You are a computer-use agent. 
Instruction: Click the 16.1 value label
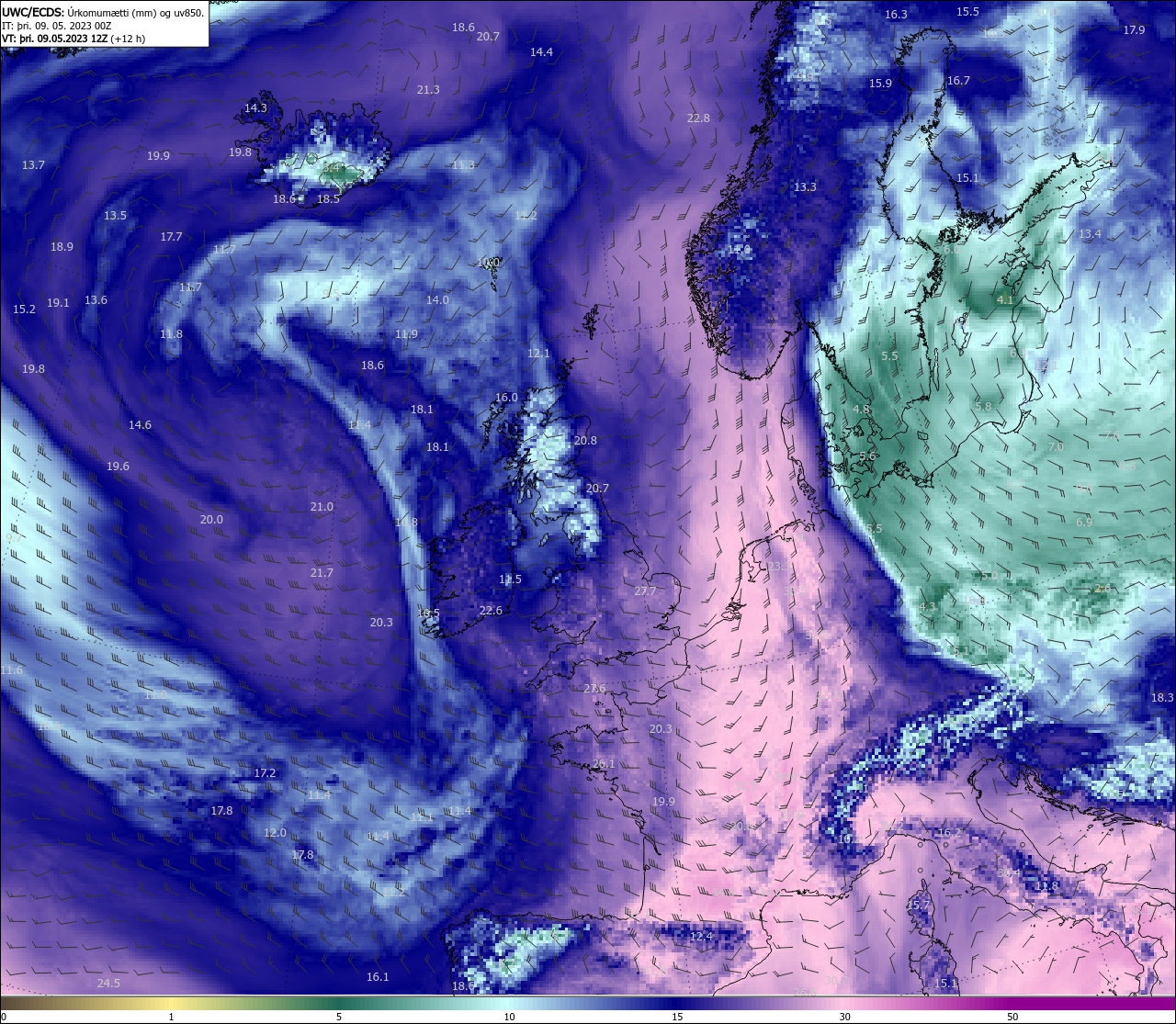click(x=378, y=977)
